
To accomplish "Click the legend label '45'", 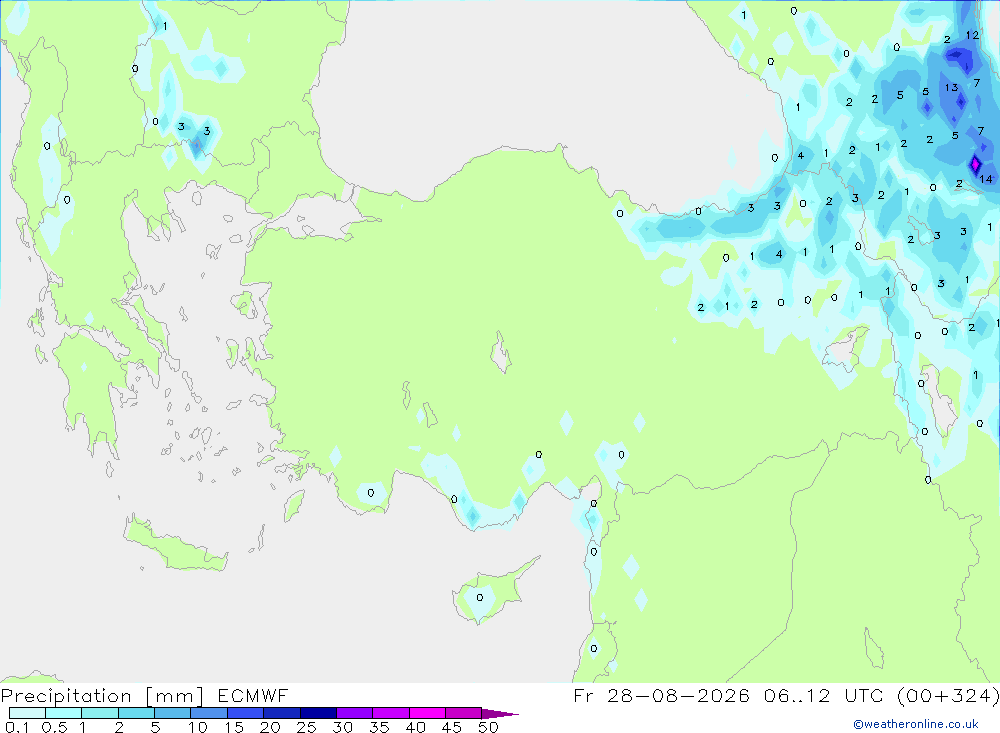I will 452,727.
